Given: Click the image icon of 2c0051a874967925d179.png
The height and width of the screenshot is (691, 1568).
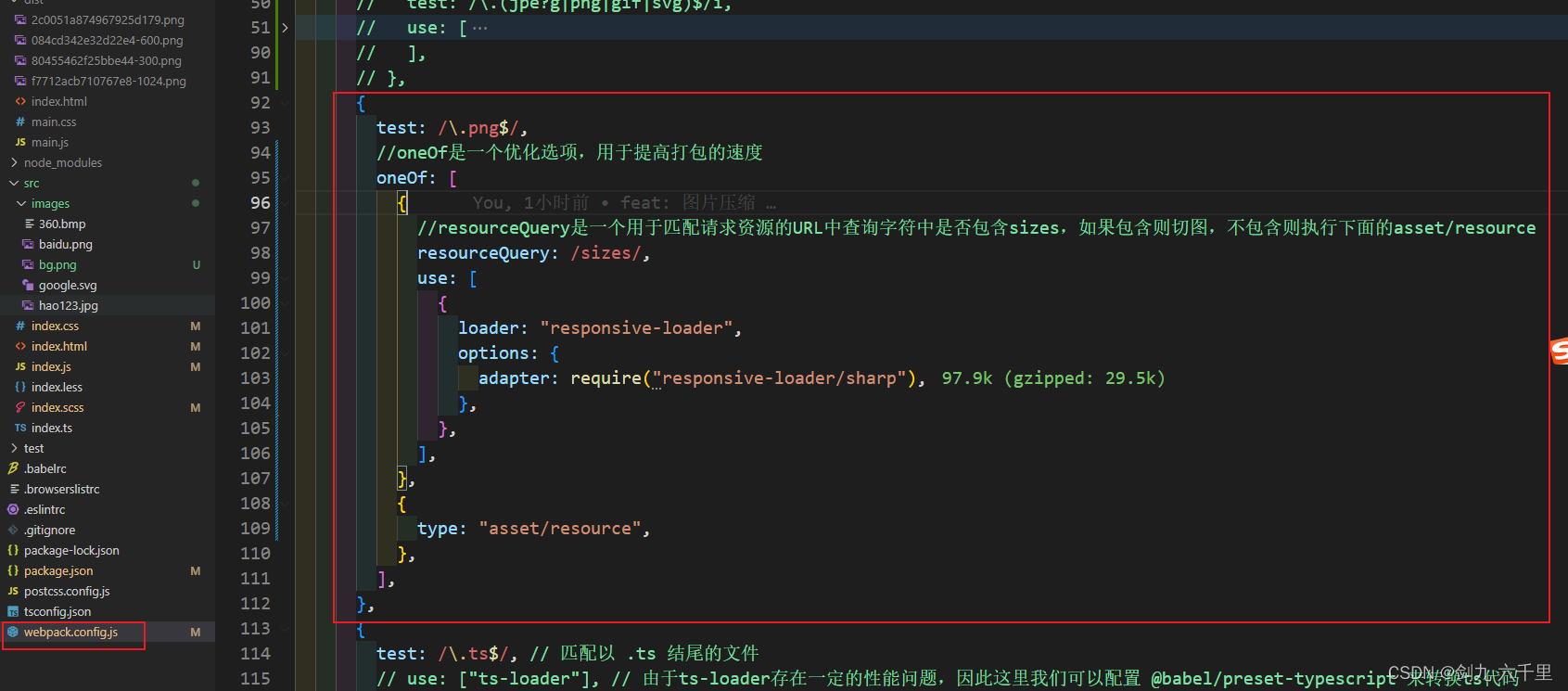Looking at the screenshot, I should [20, 19].
